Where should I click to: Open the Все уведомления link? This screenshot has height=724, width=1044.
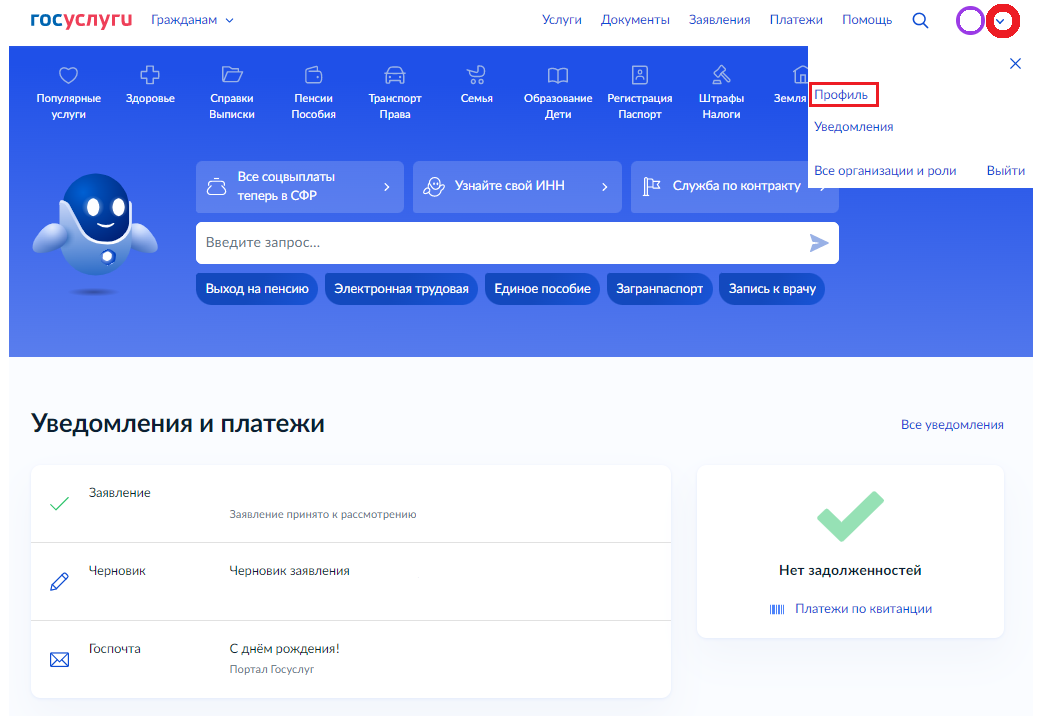[951, 425]
